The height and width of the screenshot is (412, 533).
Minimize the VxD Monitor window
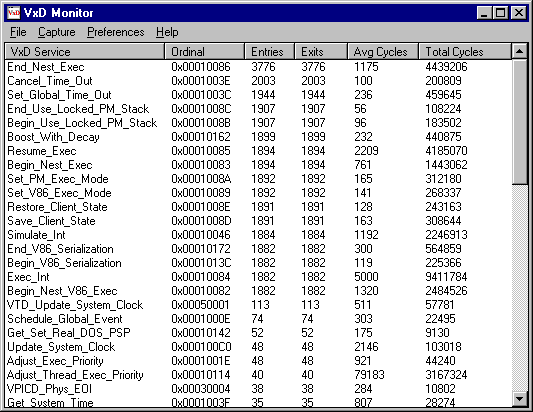484,13
